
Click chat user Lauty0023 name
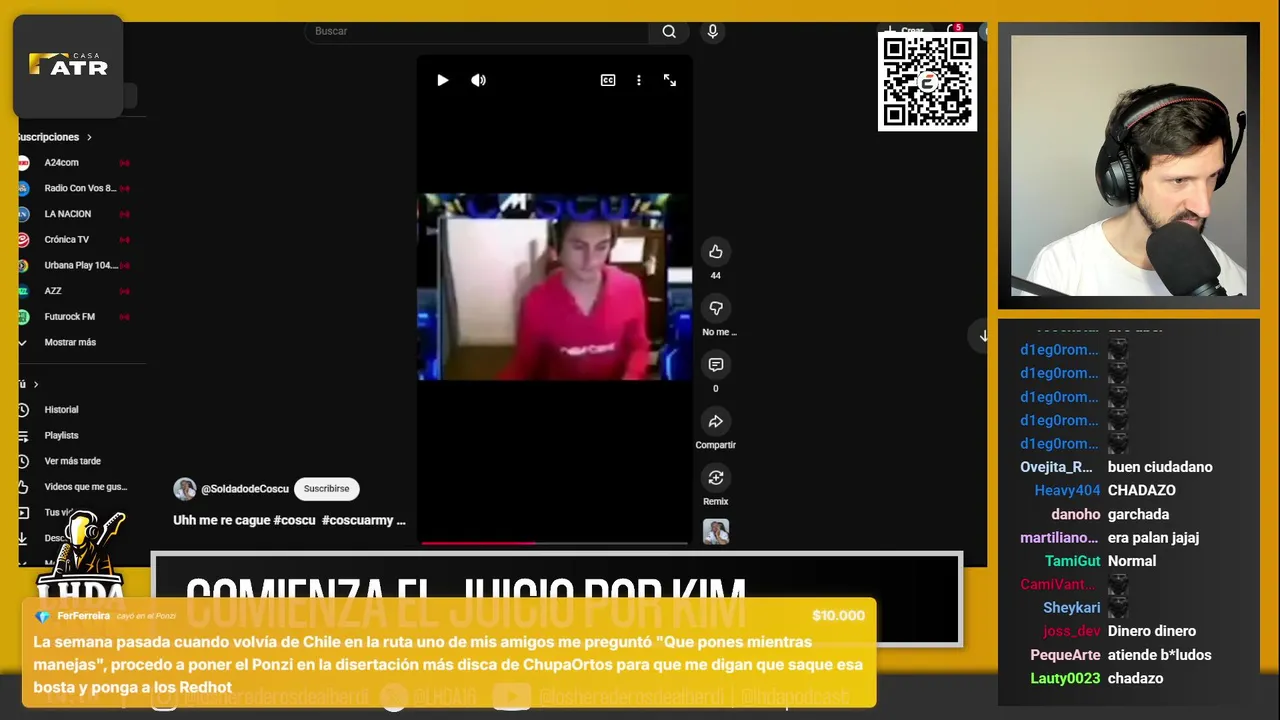click(x=1065, y=678)
